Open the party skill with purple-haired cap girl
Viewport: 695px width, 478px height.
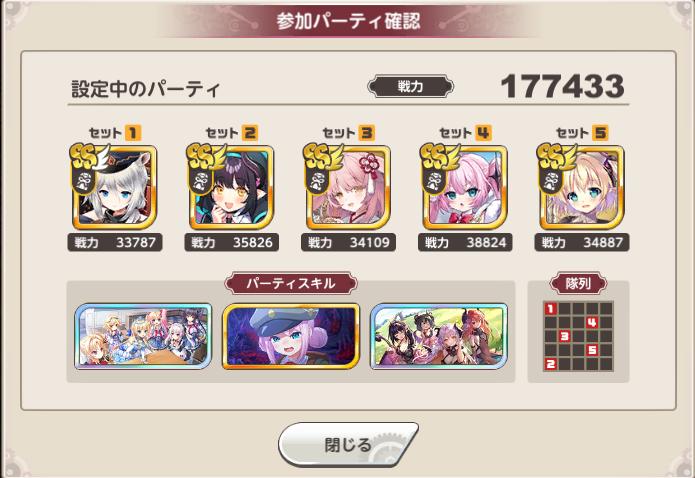291,336
